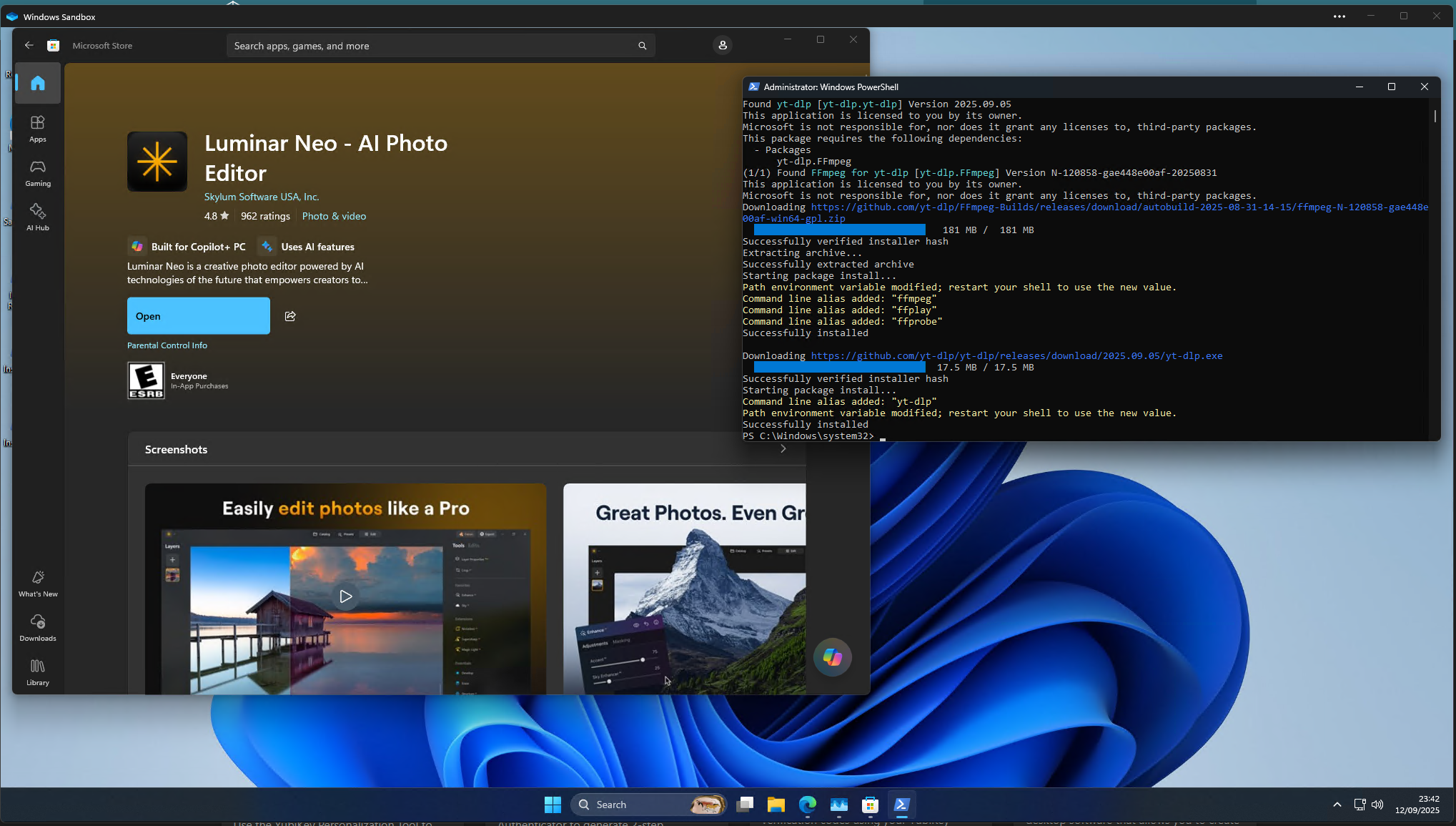This screenshot has width=1456, height=826.
Task: Click the 181 MB download progress bar
Action: (839, 230)
